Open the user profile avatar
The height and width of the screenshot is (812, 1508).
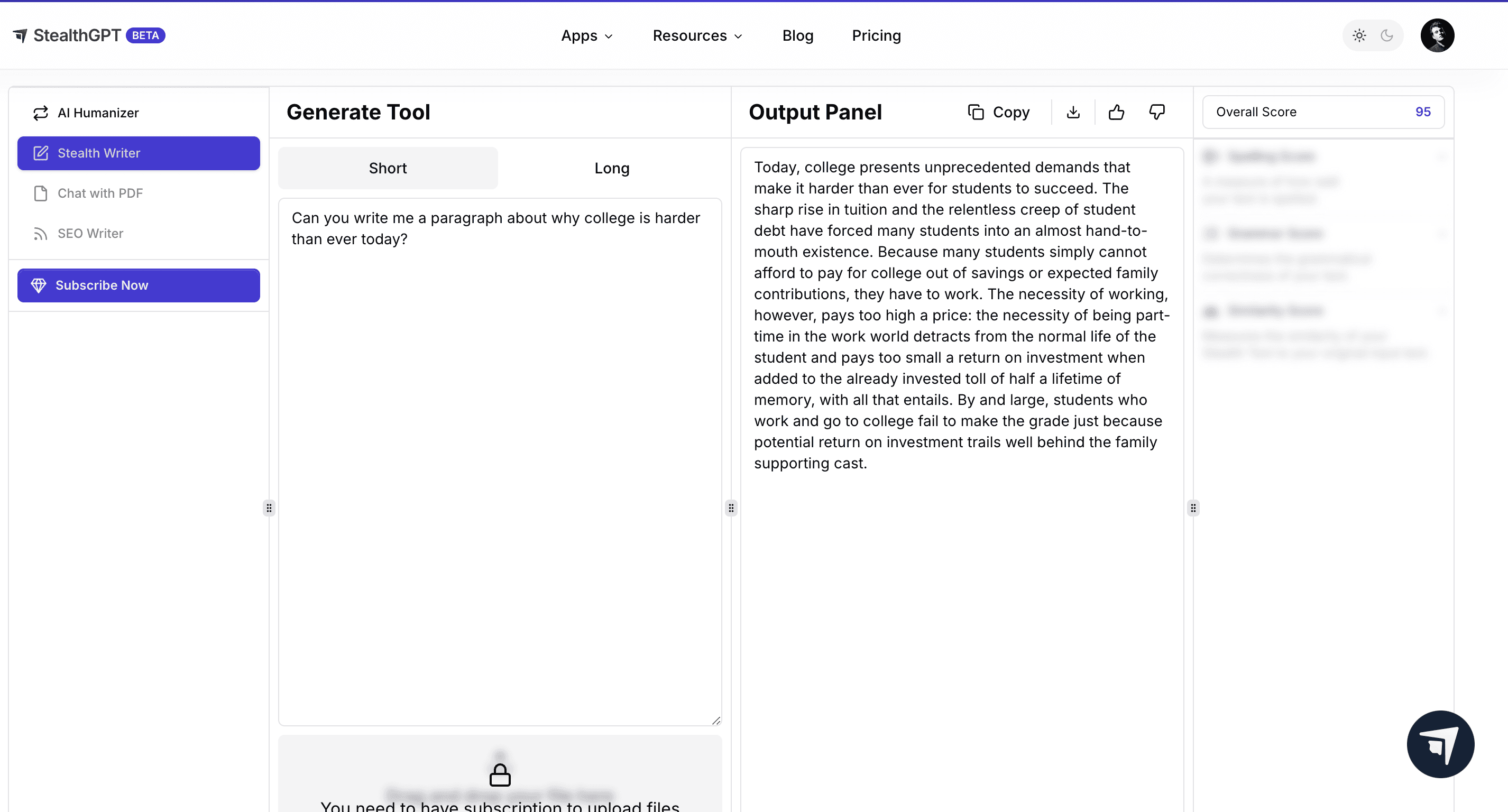tap(1437, 36)
